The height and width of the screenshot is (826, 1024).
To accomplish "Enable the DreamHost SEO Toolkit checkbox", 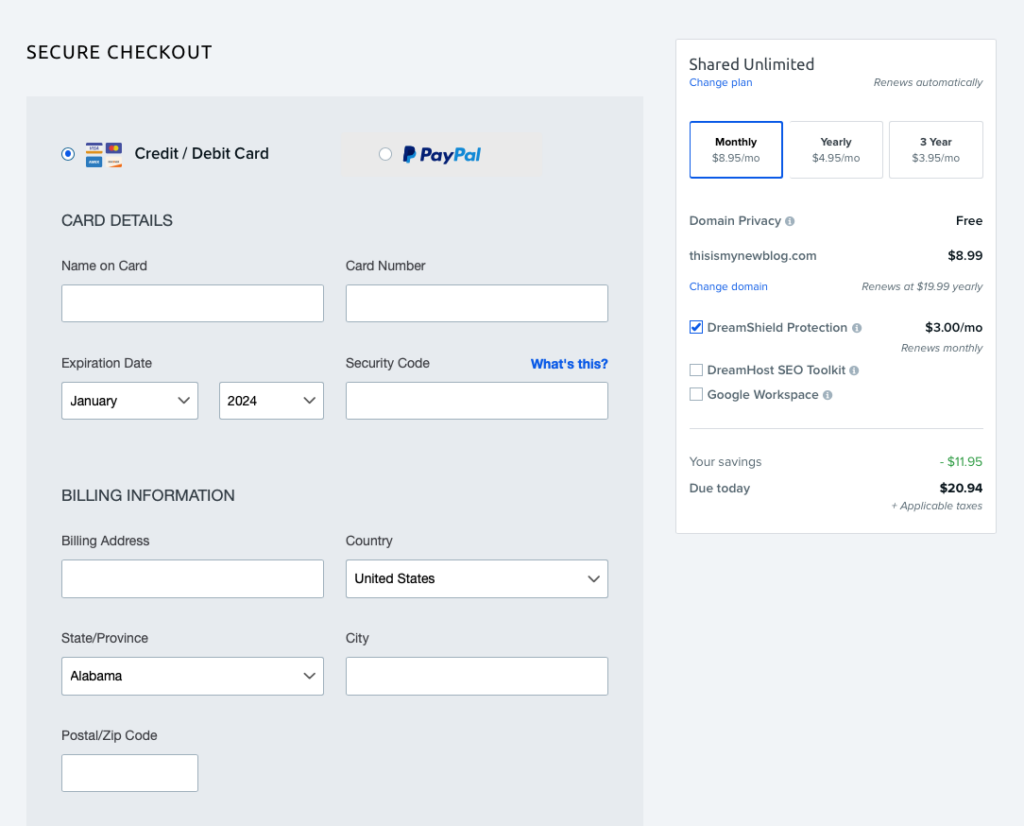I will click(696, 370).
